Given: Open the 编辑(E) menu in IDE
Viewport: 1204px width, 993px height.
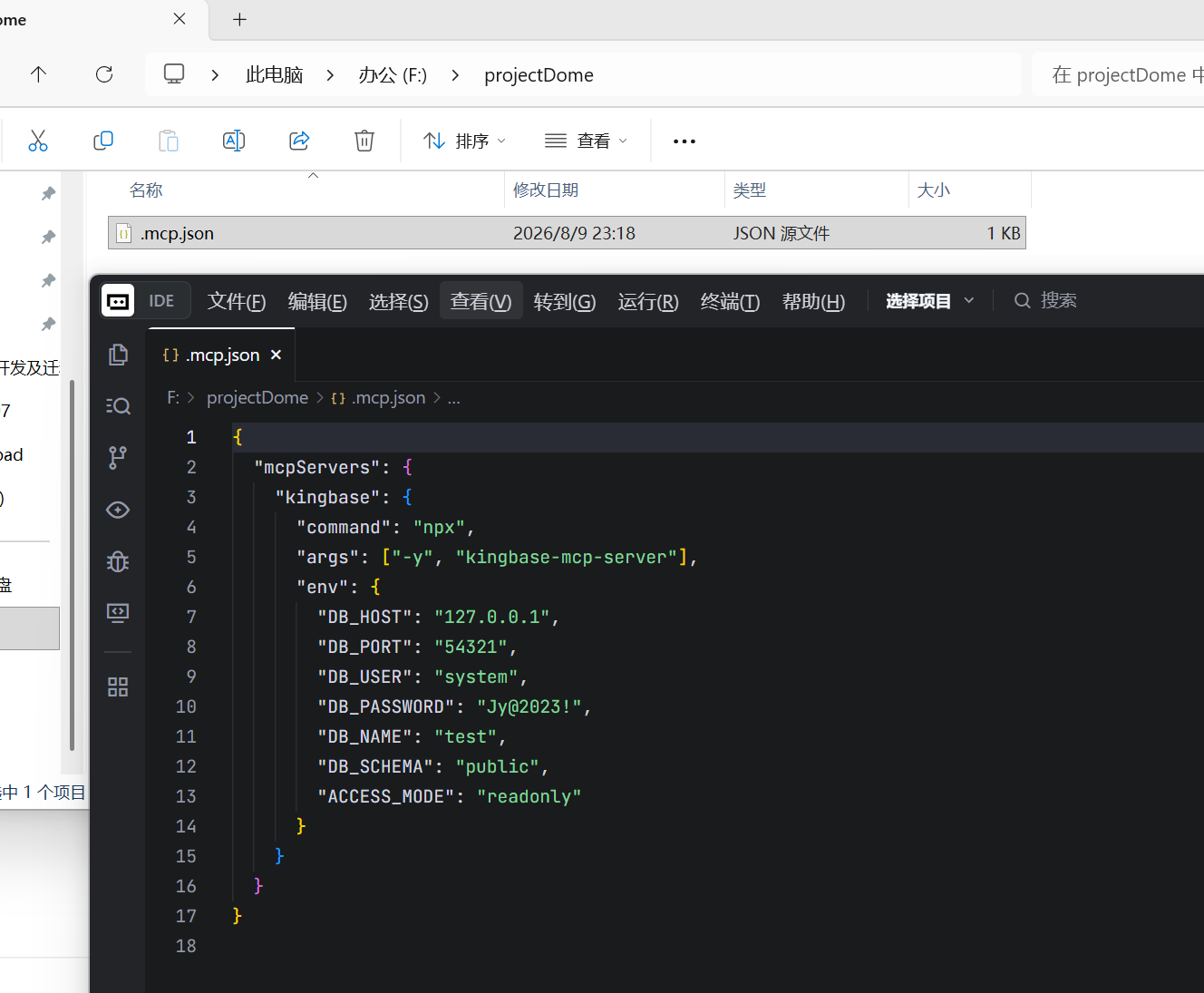Looking at the screenshot, I should pos(317,301).
